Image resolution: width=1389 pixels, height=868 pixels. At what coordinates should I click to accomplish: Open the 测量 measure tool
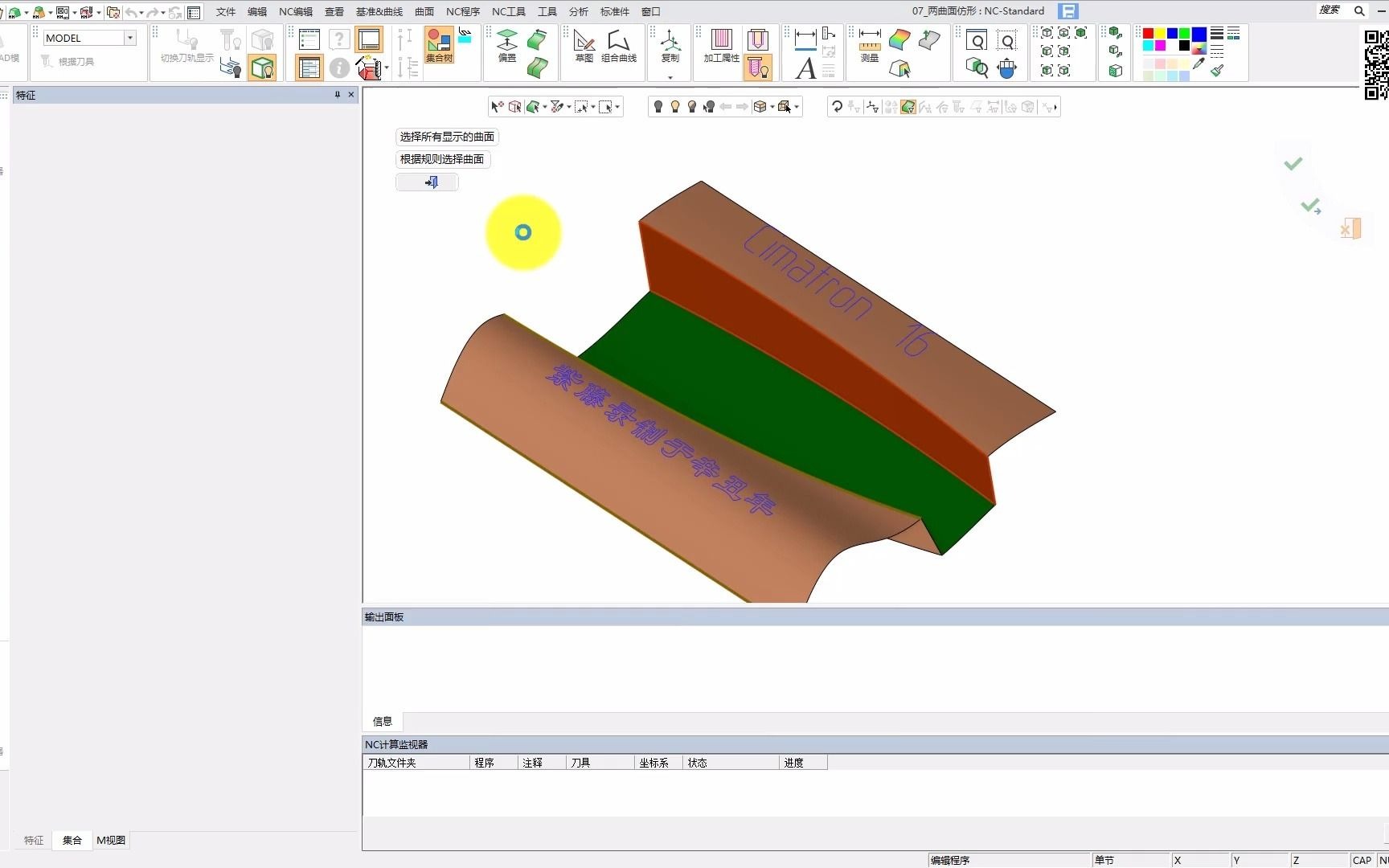[870, 45]
